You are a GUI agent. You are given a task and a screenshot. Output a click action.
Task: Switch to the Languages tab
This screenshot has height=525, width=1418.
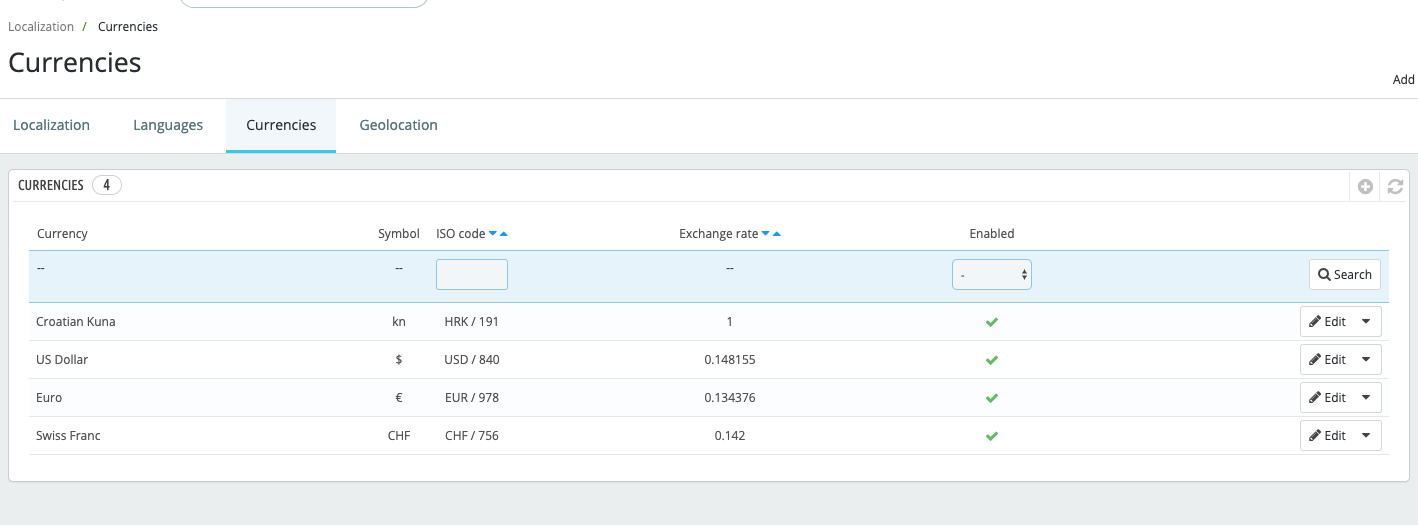[x=168, y=125]
